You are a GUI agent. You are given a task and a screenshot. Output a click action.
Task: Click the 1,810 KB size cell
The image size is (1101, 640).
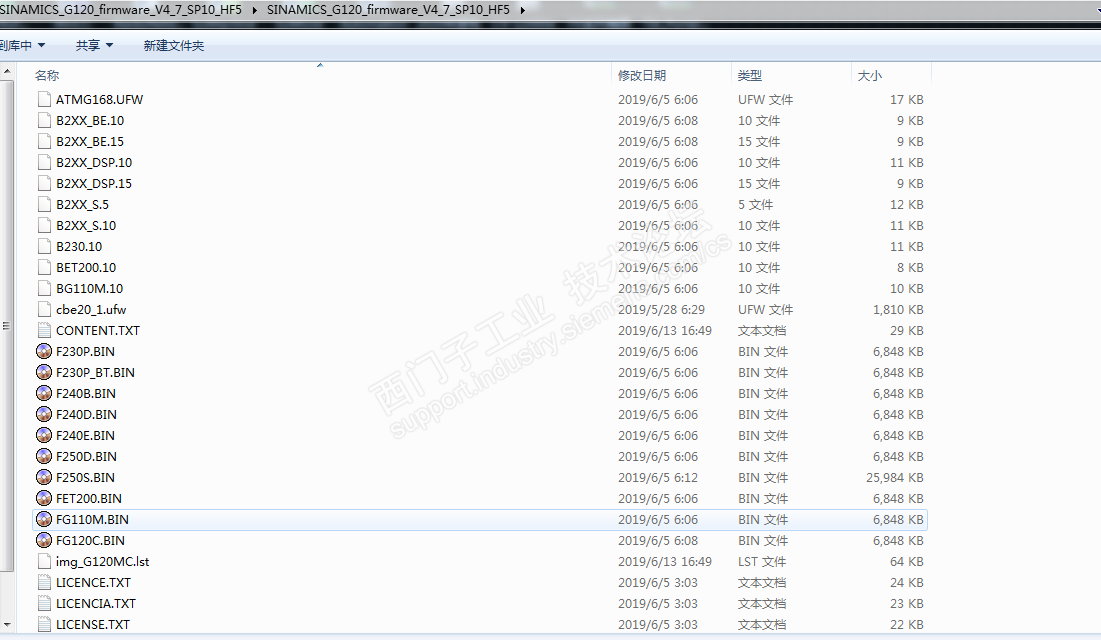(898, 309)
